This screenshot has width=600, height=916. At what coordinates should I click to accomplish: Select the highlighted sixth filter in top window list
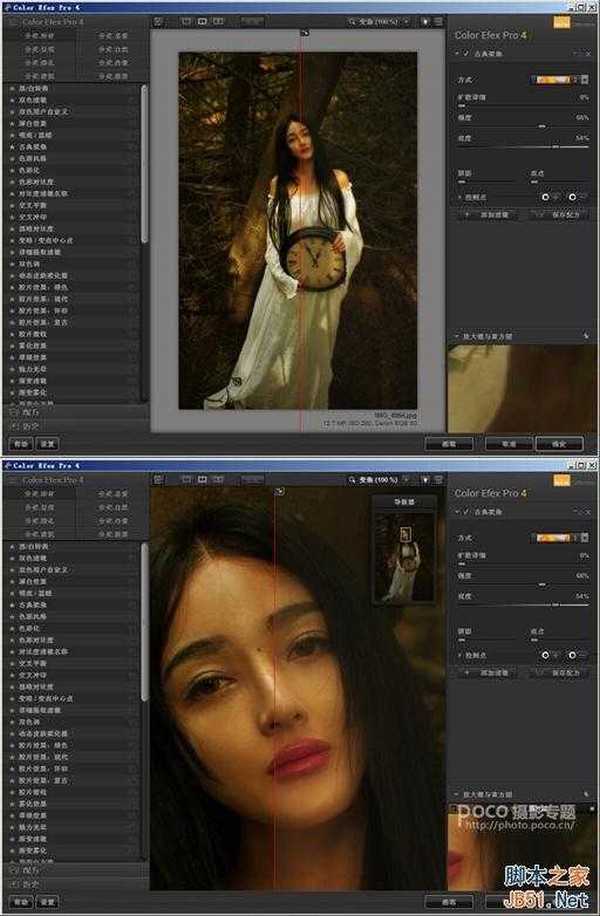(72, 147)
